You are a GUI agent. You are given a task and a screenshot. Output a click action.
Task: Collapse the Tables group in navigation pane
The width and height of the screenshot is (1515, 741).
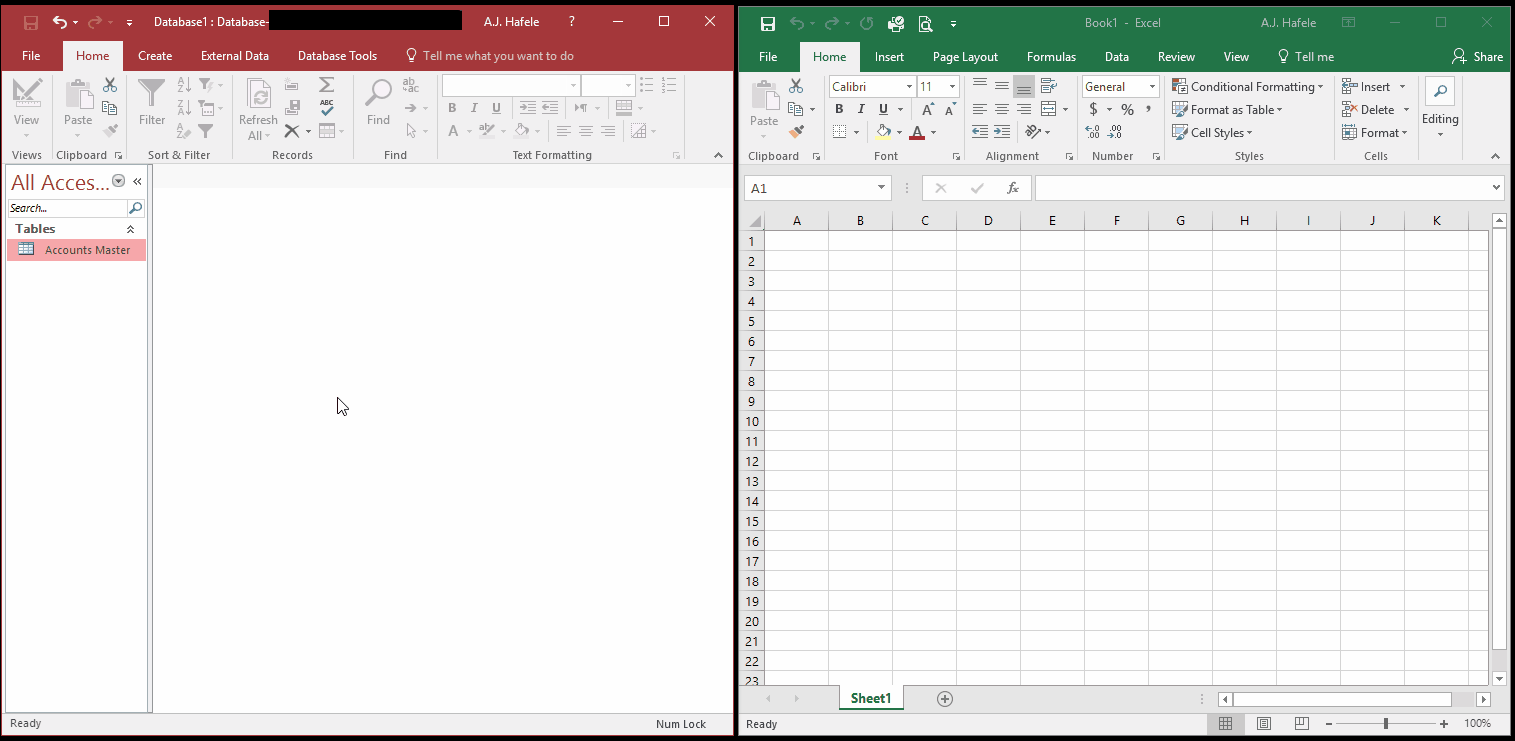(x=130, y=229)
